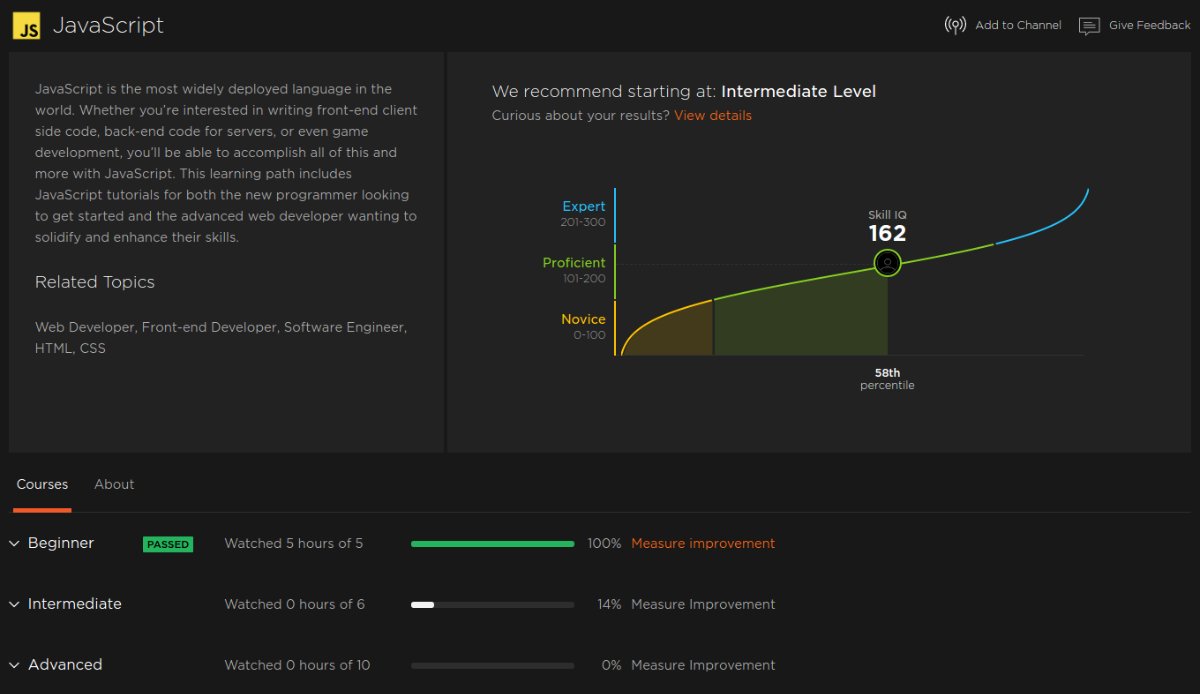This screenshot has width=1200, height=694.
Task: Click the Intermediate 14% progress bar
Action: coord(492,605)
